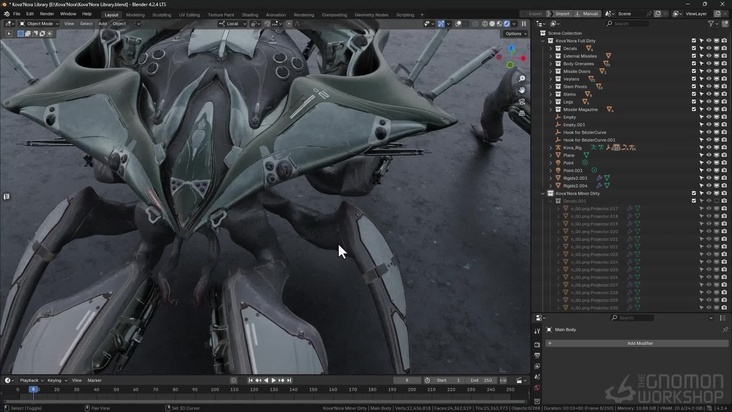The image size is (732, 412).
Task: Click the auto-keying record button
Action: 234,380
